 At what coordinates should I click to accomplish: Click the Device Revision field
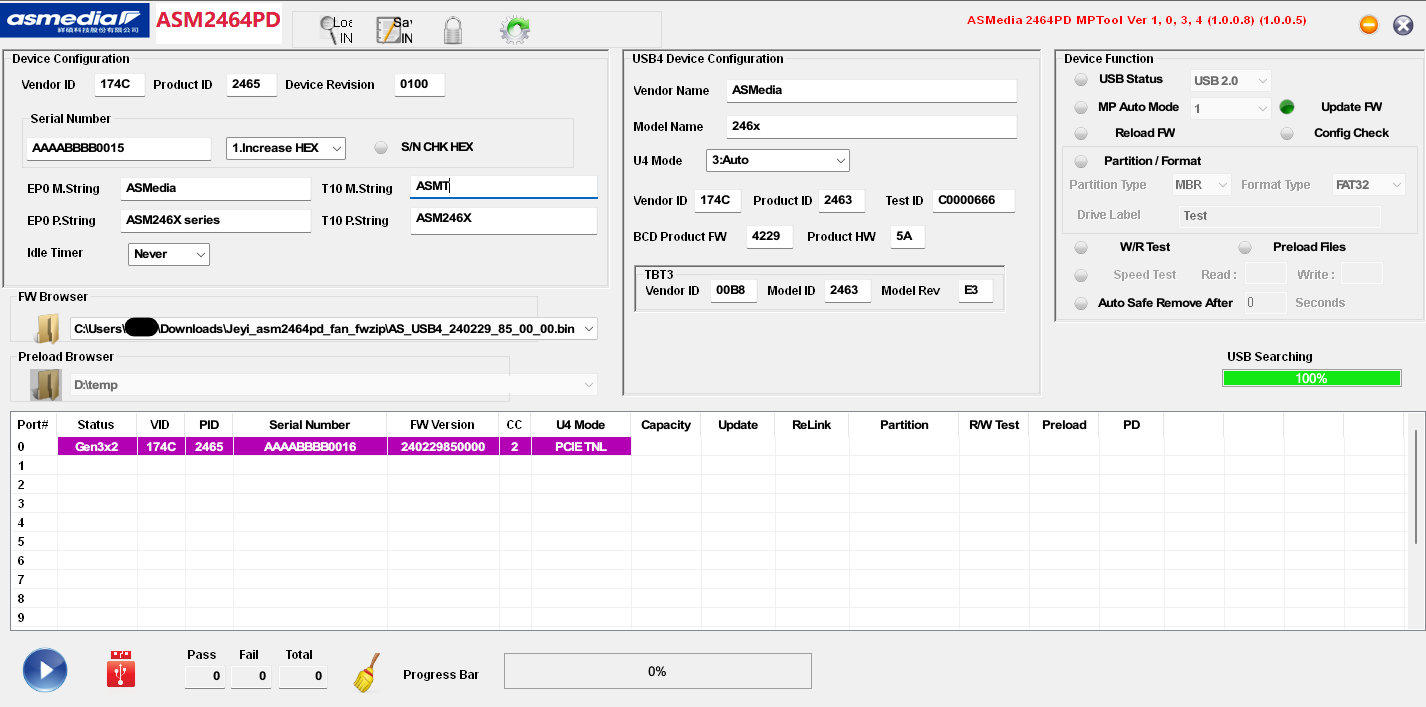(x=420, y=85)
